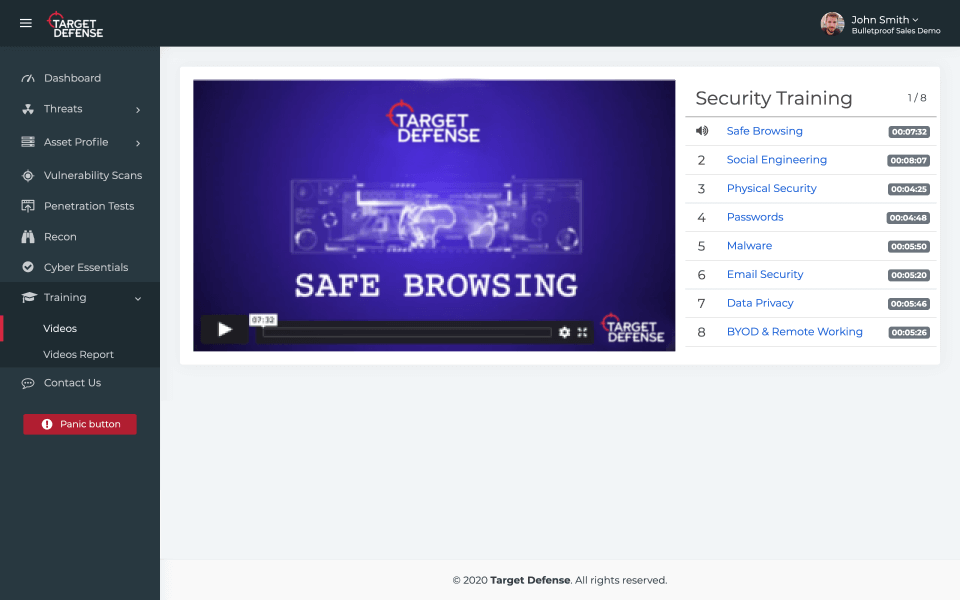
Task: Open the Passwords video link
Action: click(755, 217)
